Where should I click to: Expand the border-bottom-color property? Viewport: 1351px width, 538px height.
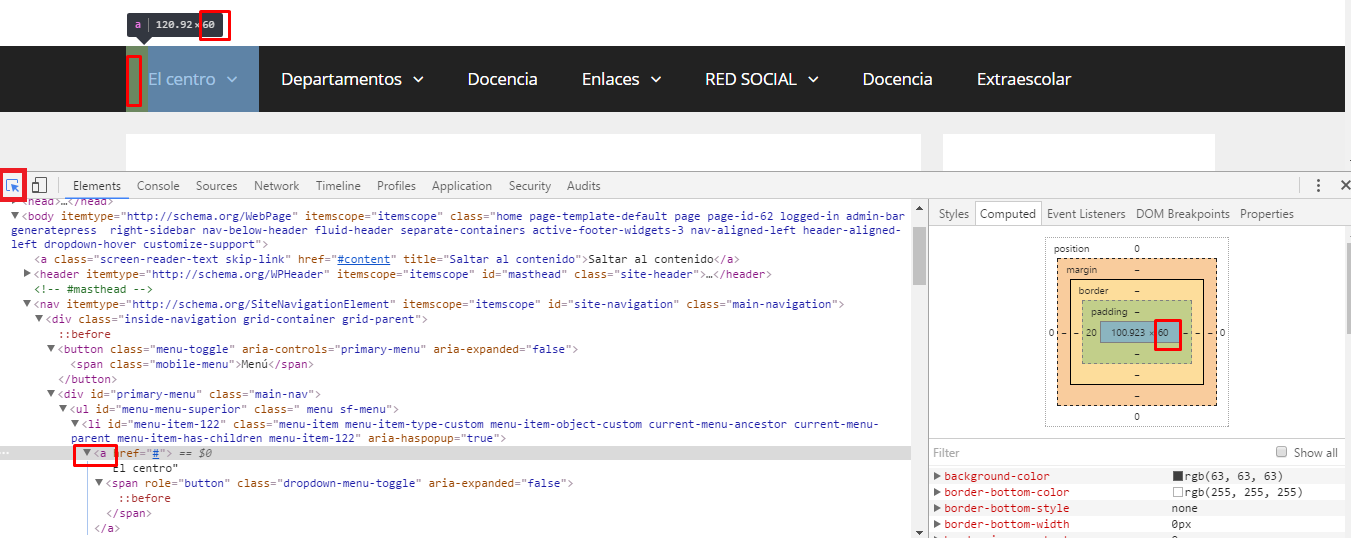coord(938,492)
